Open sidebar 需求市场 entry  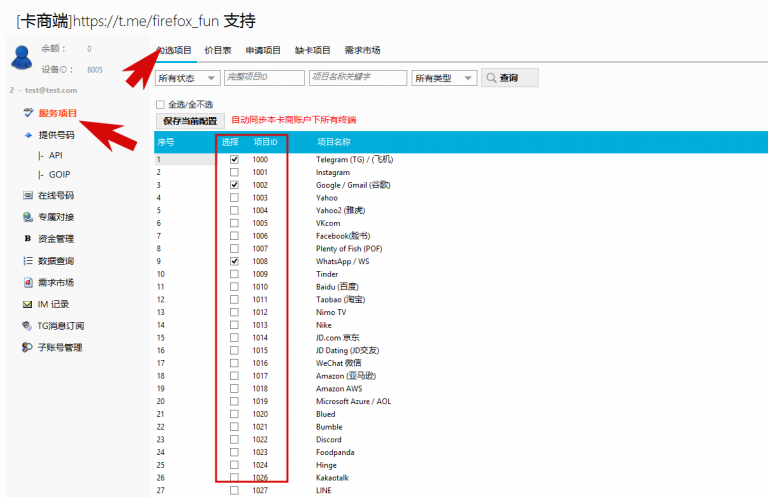[56, 283]
